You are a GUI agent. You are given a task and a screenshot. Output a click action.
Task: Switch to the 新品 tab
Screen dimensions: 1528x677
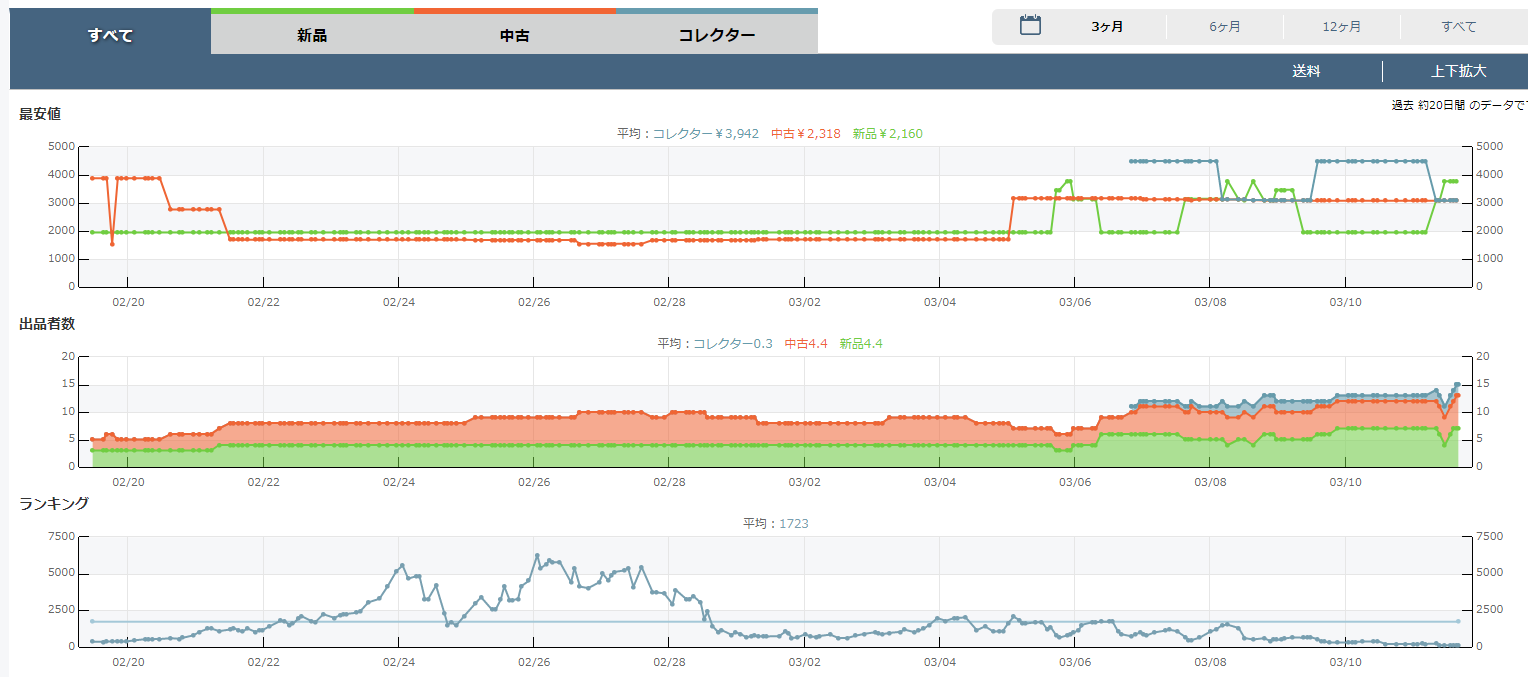312,35
